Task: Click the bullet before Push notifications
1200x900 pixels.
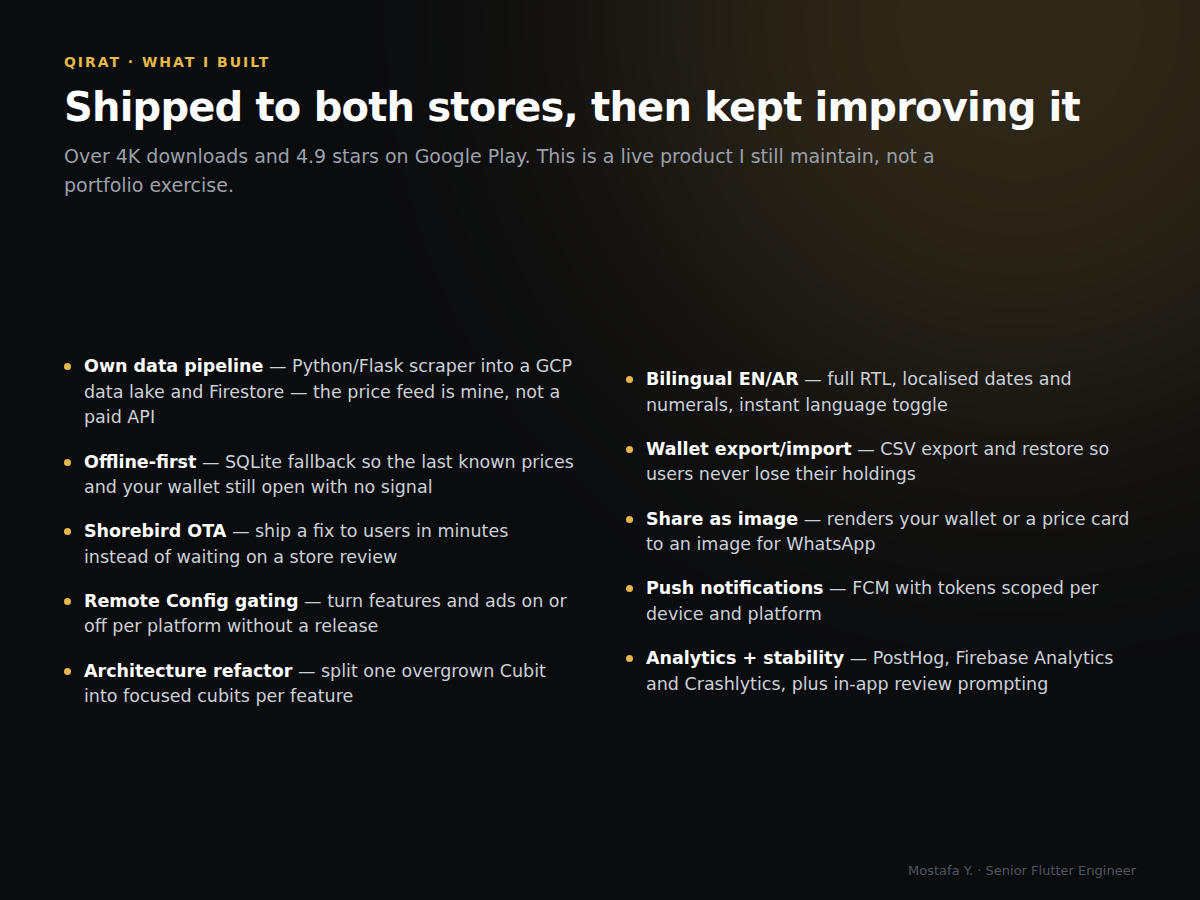Action: (x=630, y=589)
